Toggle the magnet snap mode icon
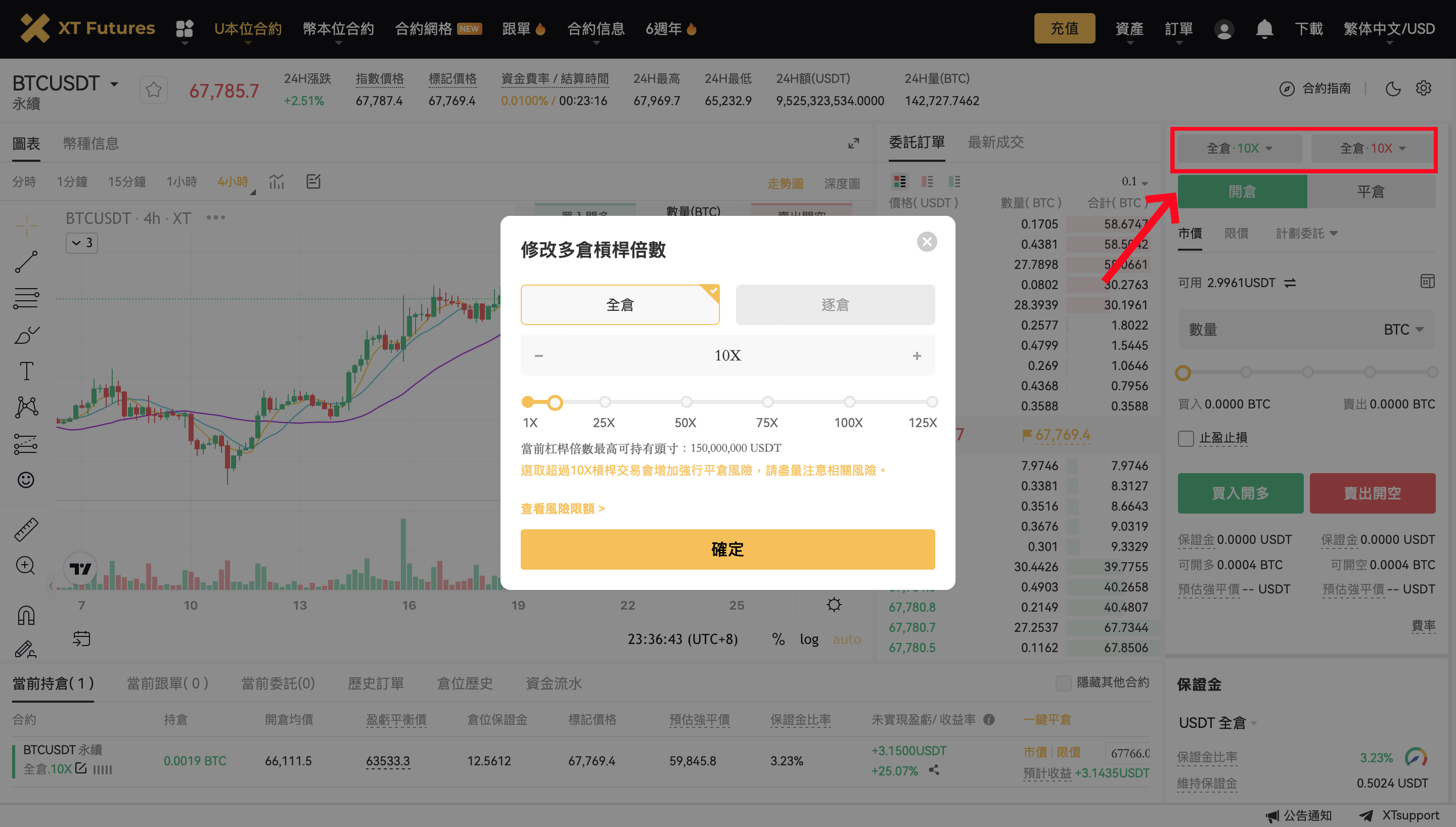Viewport: 1456px width, 827px height. (26, 614)
